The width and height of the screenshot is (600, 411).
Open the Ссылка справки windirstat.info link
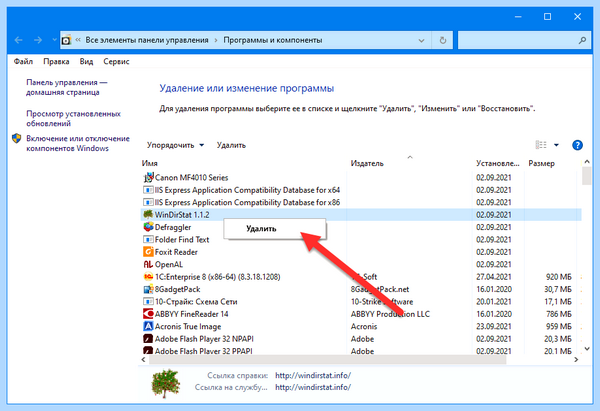pyautogui.click(x=313, y=375)
